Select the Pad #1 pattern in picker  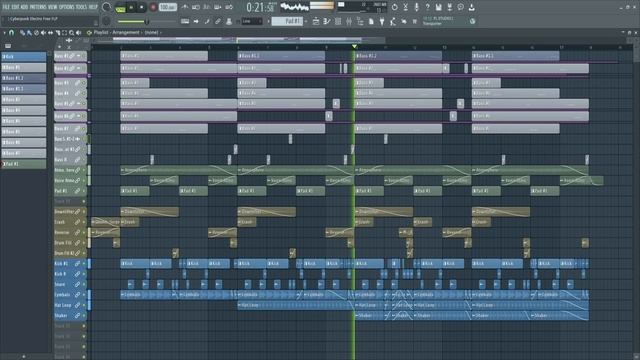coord(24,164)
